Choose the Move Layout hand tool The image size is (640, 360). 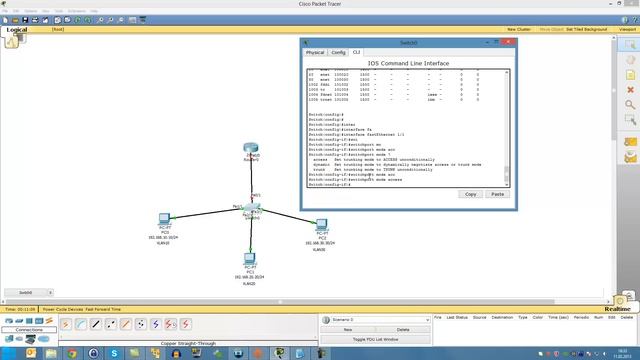[x=630, y=60]
